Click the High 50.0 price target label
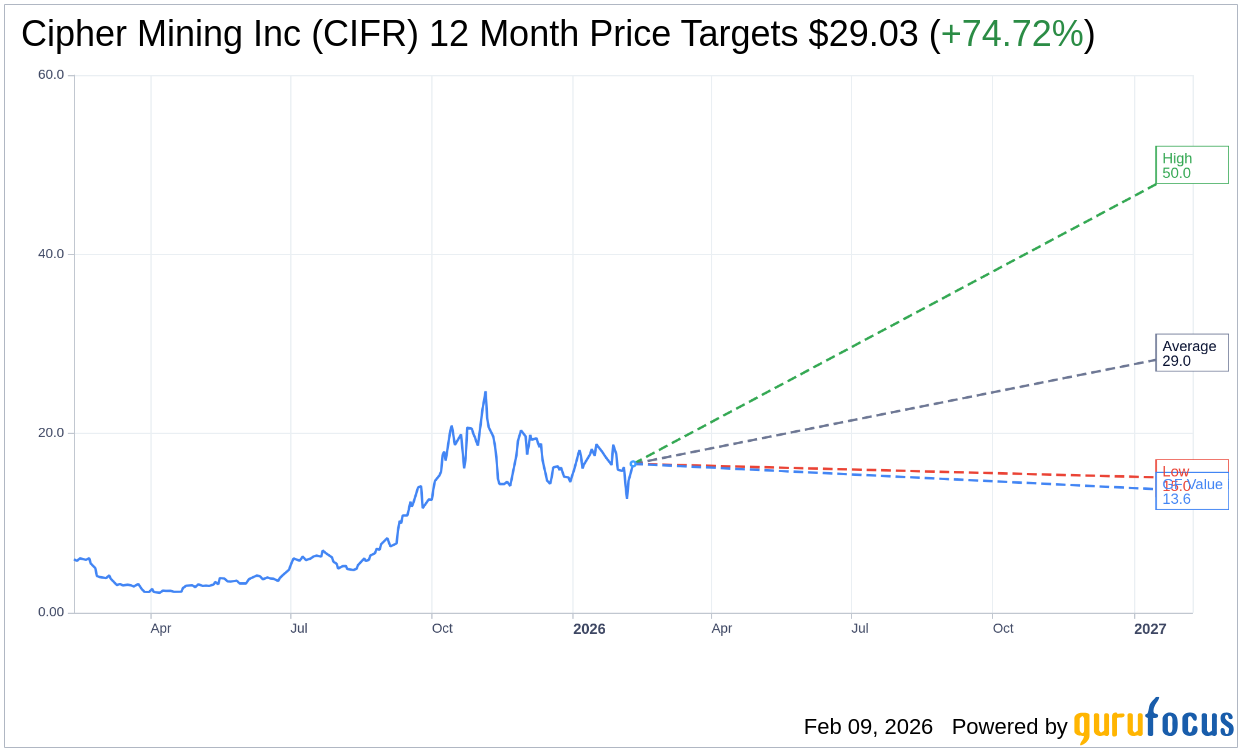The height and width of the screenshot is (752, 1242). coord(1191,165)
